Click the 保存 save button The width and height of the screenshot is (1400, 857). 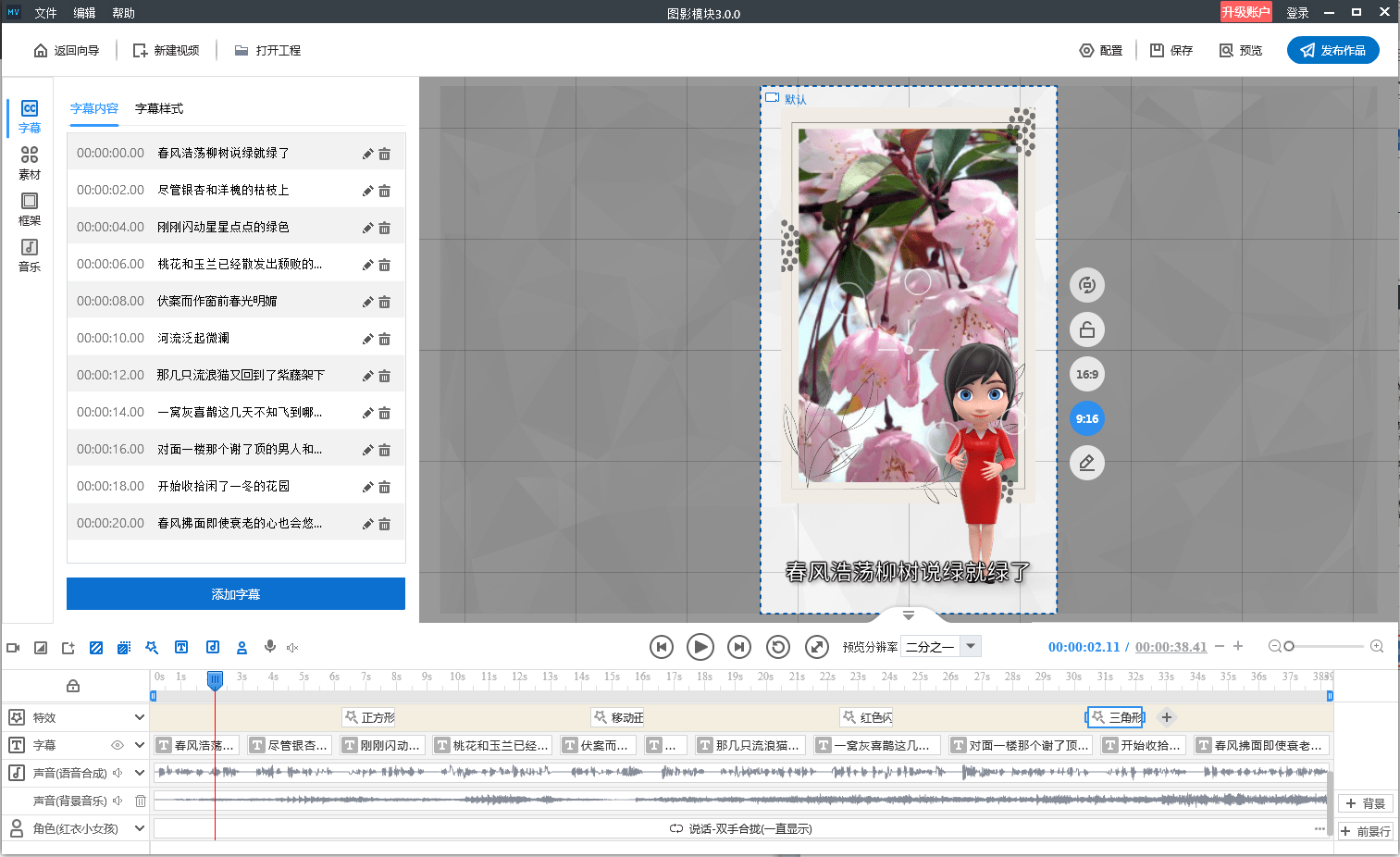point(1171,50)
